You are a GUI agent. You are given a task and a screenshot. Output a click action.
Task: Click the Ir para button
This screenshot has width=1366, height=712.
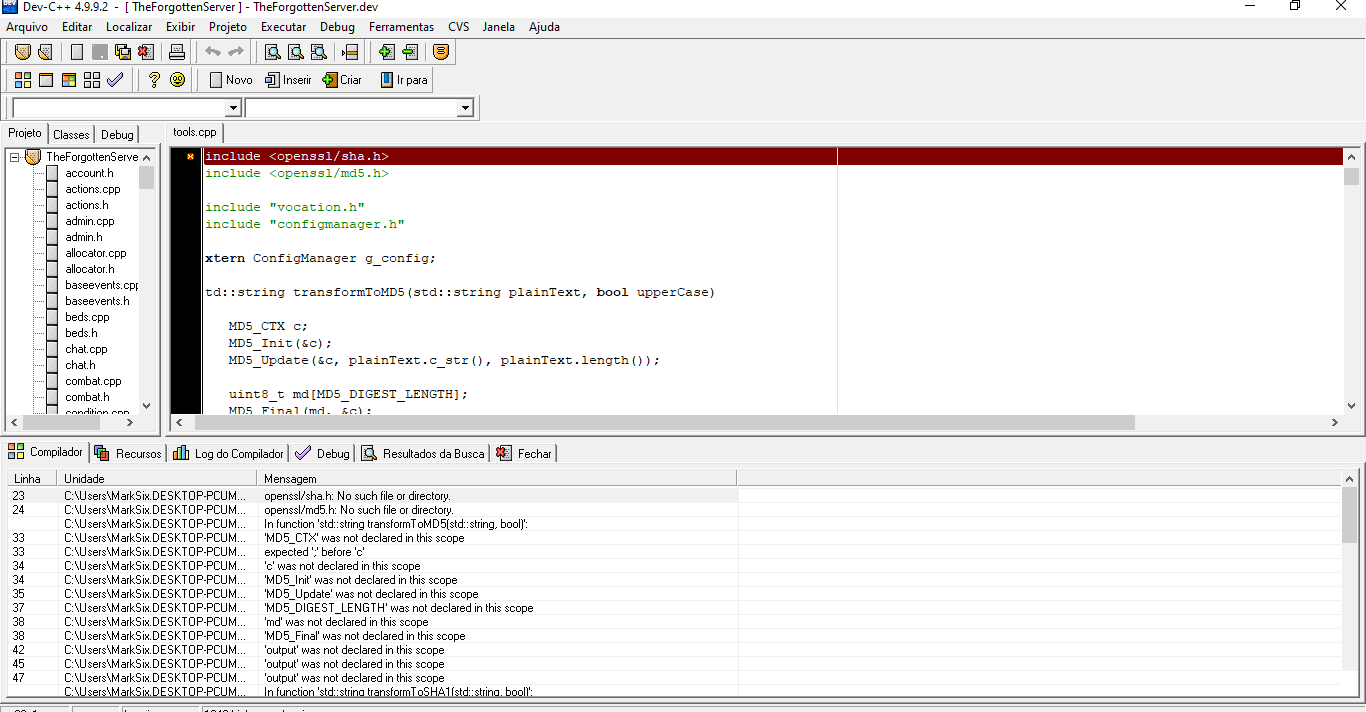coord(404,80)
